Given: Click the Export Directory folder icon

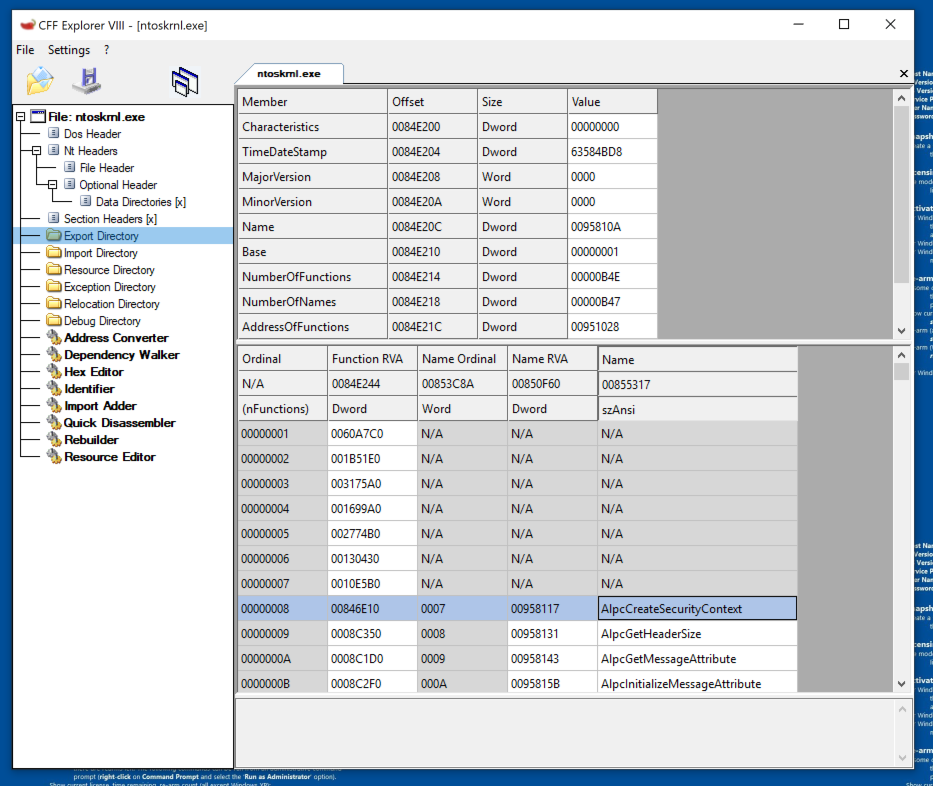Looking at the screenshot, I should pyautogui.click(x=54, y=236).
